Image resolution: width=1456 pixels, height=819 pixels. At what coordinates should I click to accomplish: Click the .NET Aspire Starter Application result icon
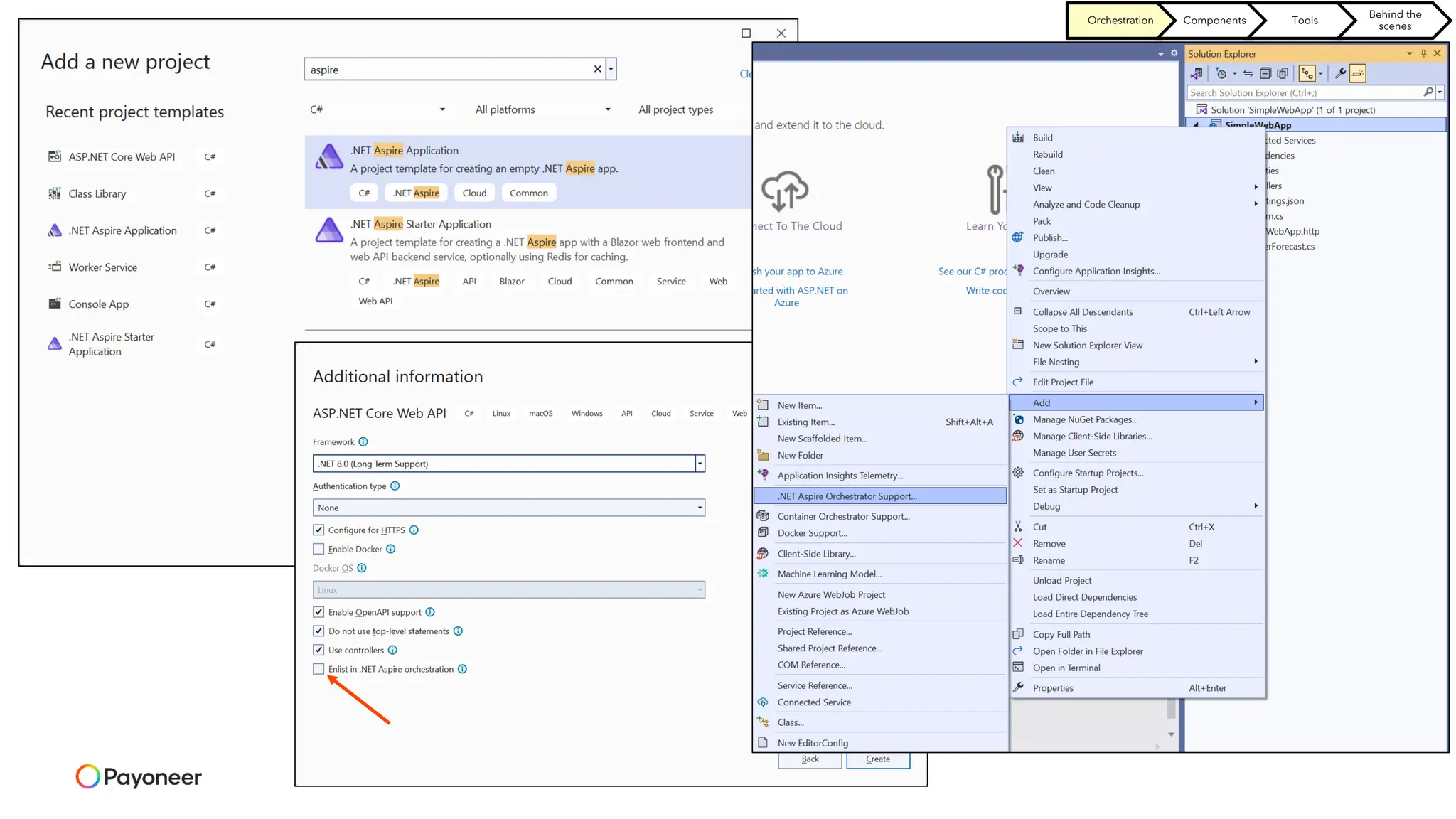[328, 230]
